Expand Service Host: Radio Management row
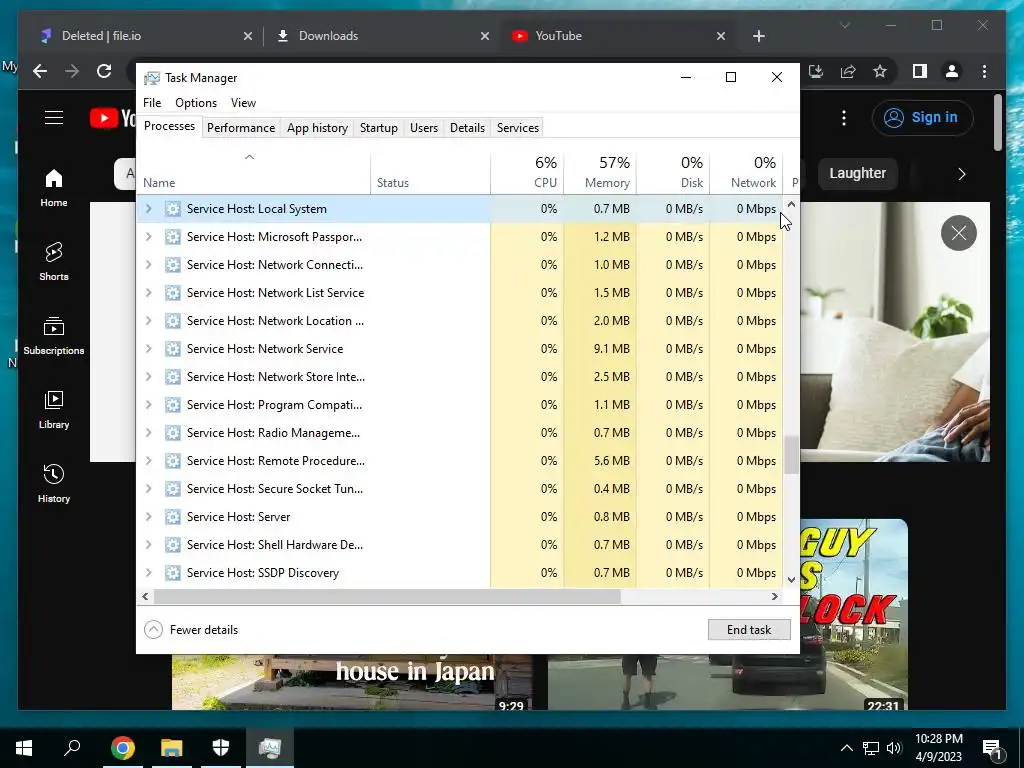The height and width of the screenshot is (768, 1024). pos(148,433)
